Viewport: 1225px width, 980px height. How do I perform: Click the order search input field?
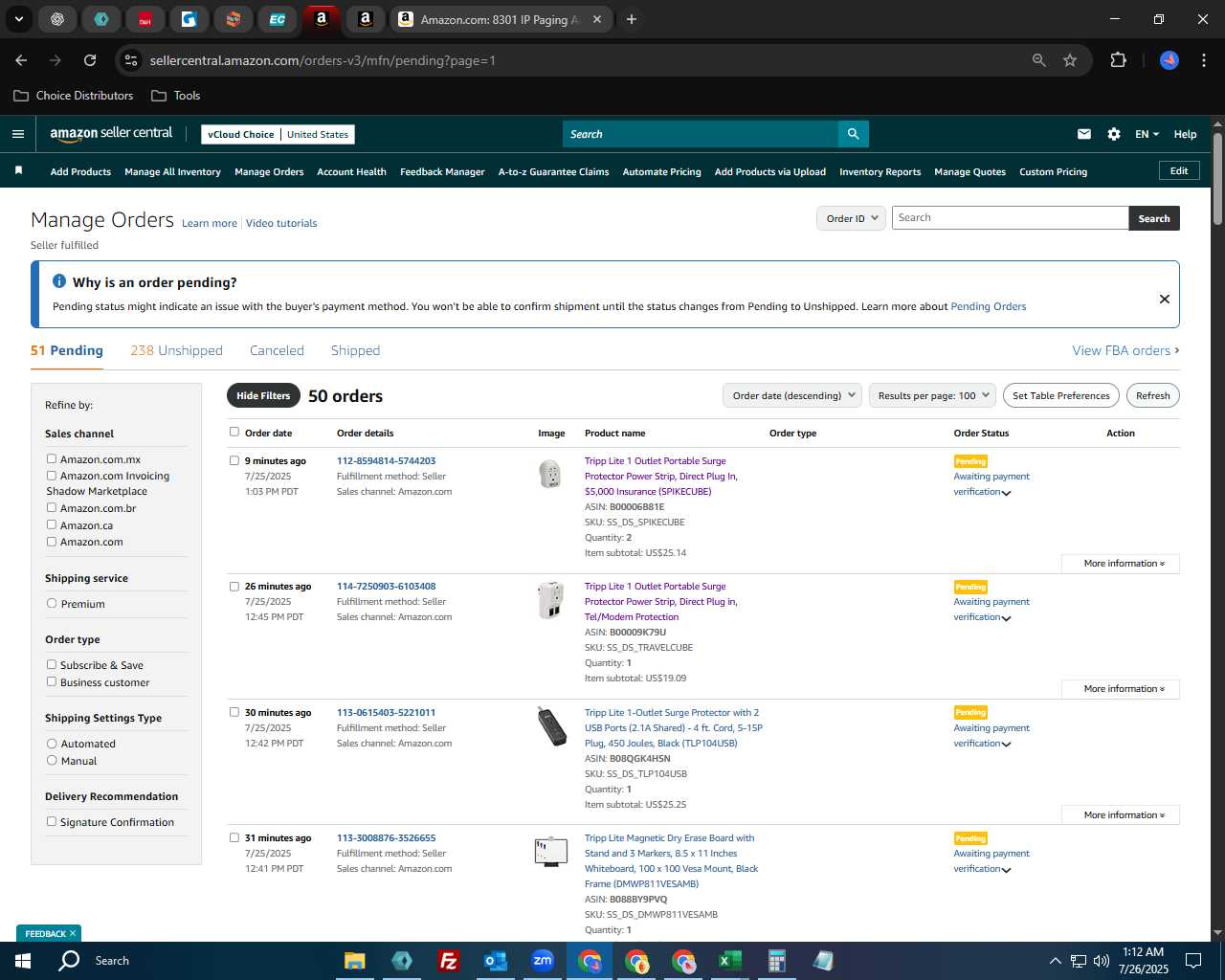click(1010, 218)
